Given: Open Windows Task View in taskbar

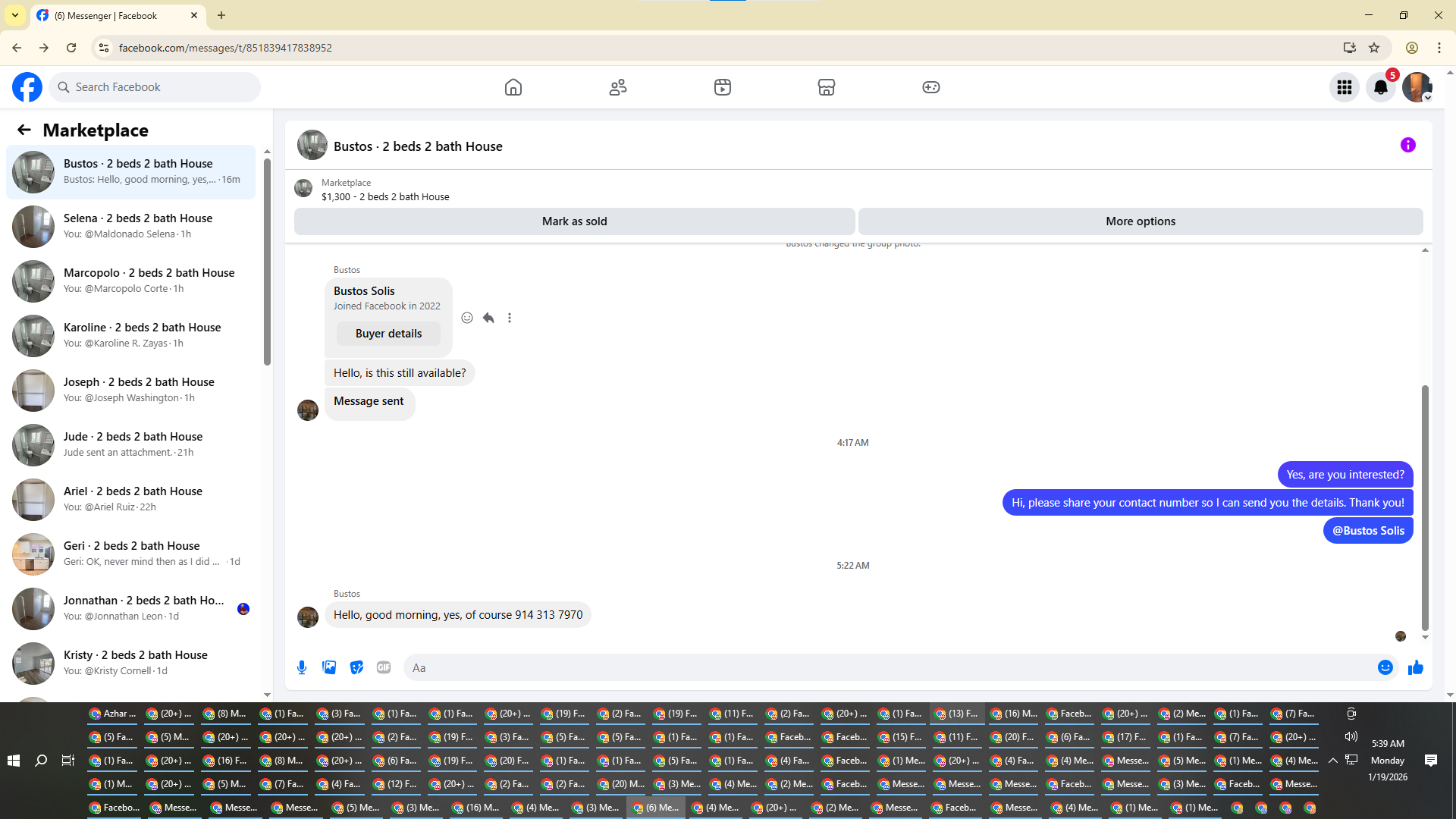Looking at the screenshot, I should tap(68, 760).
